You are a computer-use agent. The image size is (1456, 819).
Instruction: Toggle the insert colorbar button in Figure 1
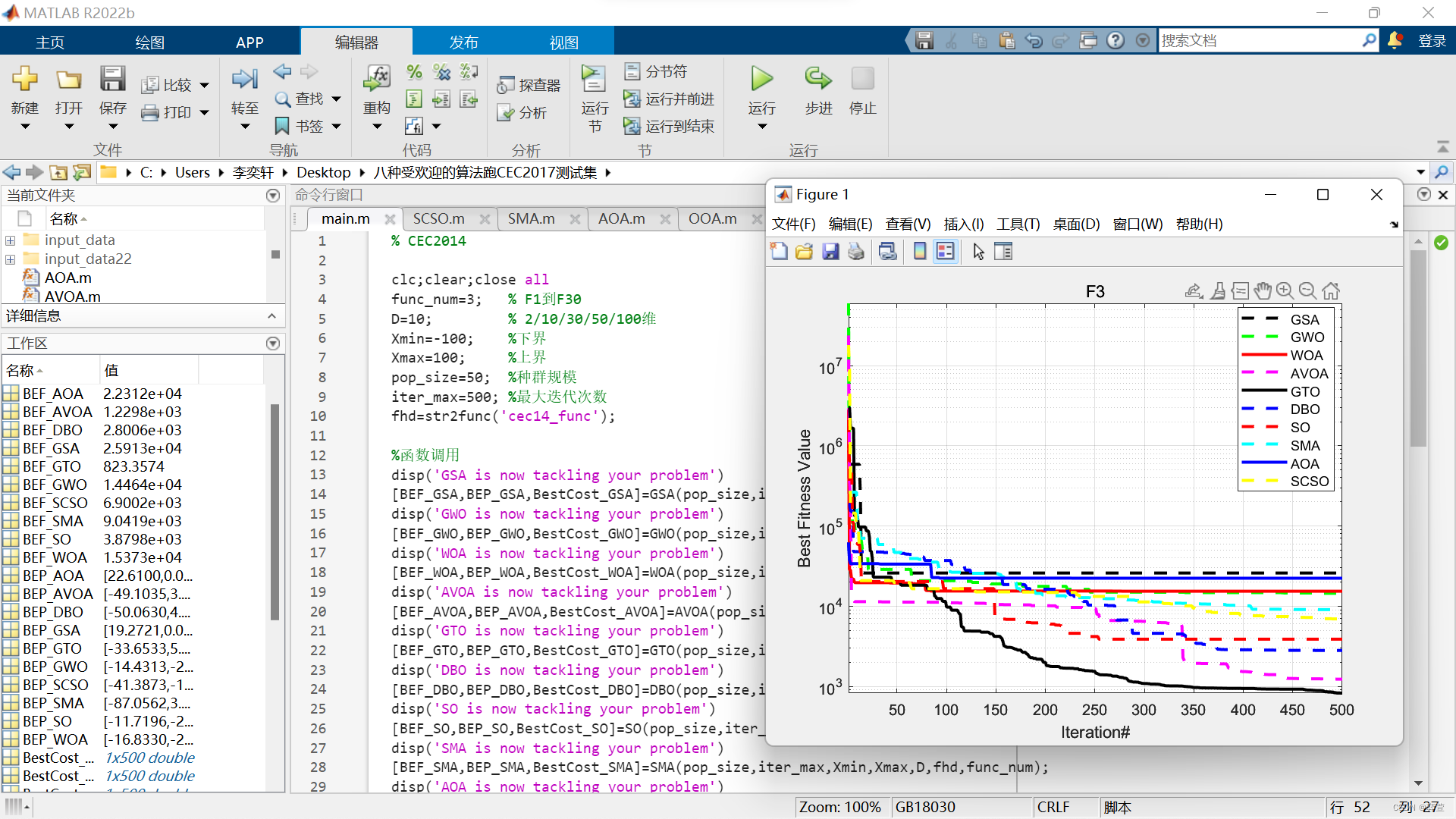pos(920,251)
